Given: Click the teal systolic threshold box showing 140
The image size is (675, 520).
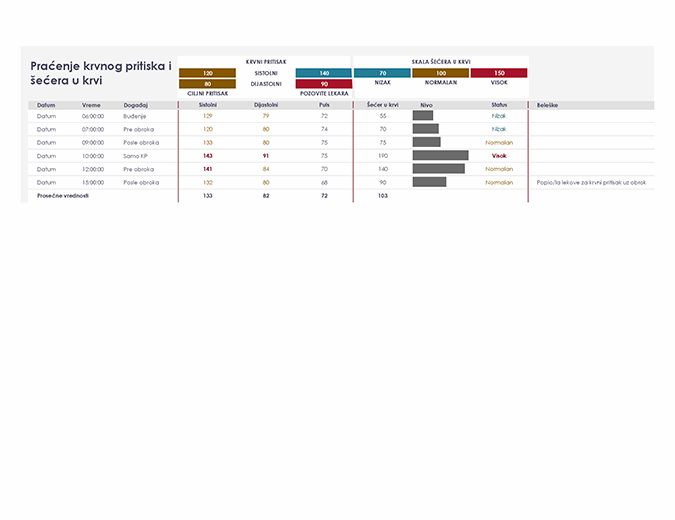Looking at the screenshot, I should point(324,73).
